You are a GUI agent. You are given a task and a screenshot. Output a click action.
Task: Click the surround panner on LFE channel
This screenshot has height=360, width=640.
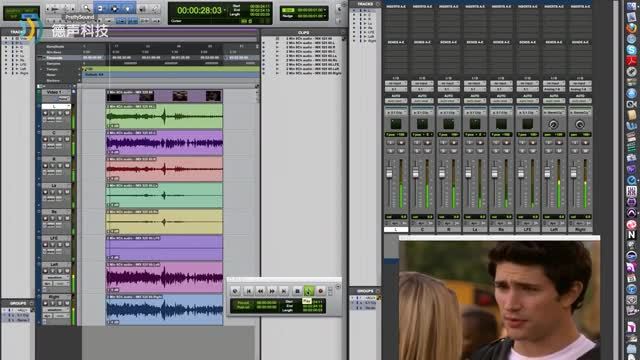tap(527, 124)
